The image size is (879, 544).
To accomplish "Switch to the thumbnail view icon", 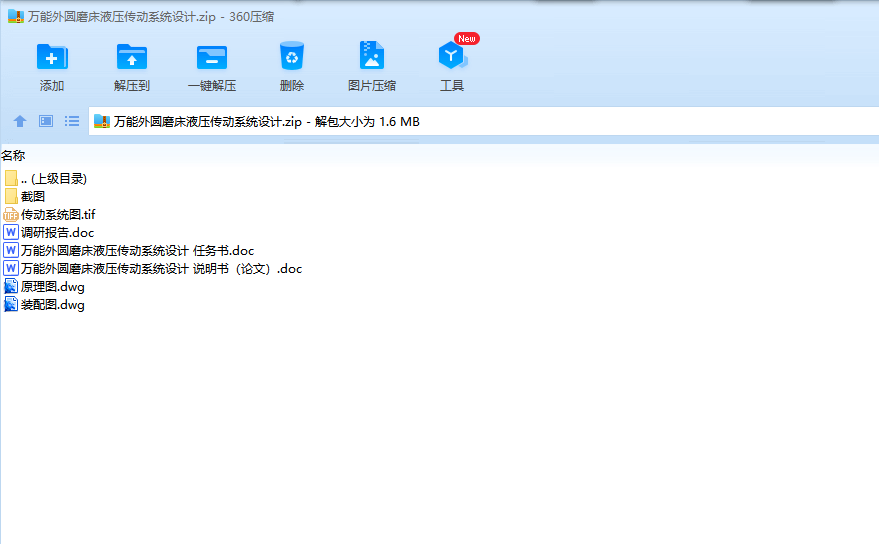I will pos(46,121).
